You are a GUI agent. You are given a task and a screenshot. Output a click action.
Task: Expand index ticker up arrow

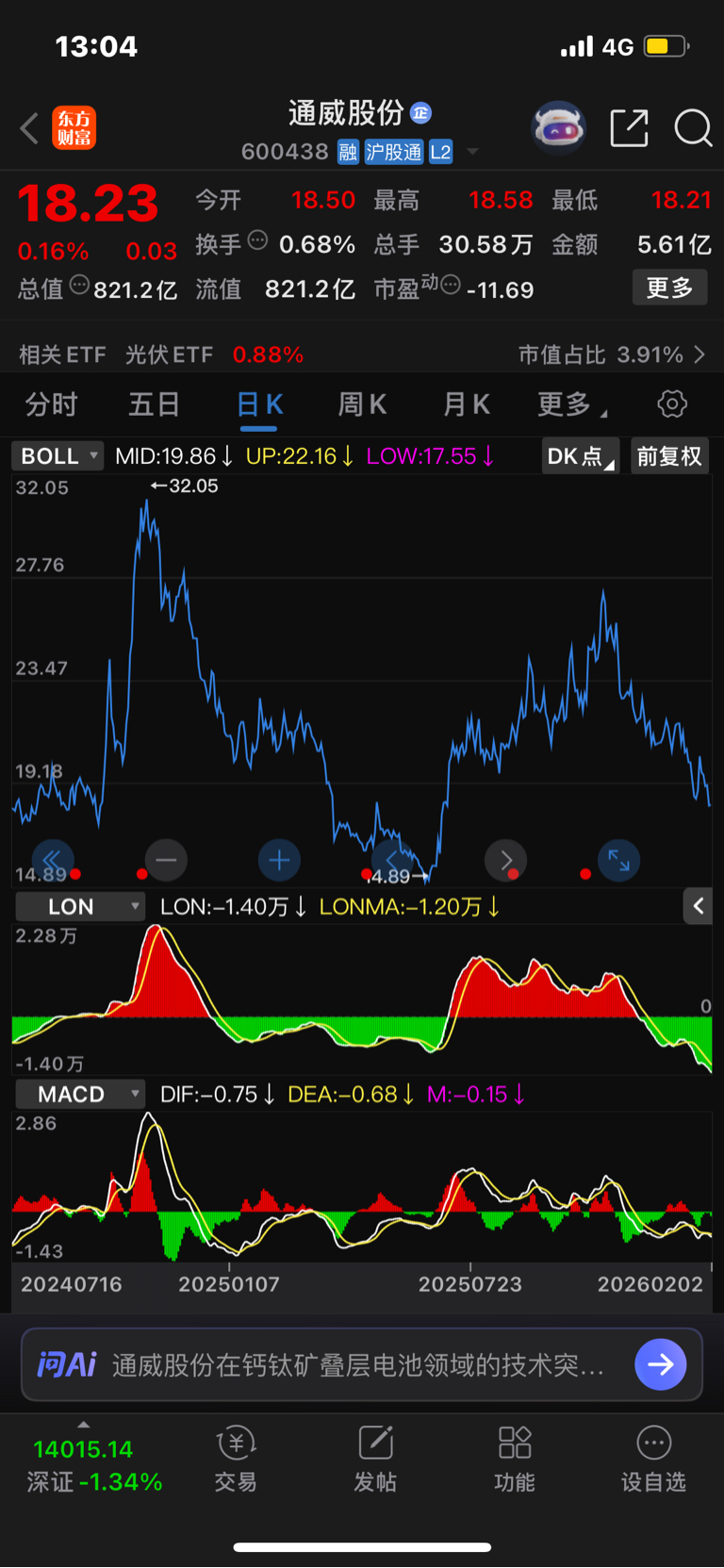(x=83, y=1425)
